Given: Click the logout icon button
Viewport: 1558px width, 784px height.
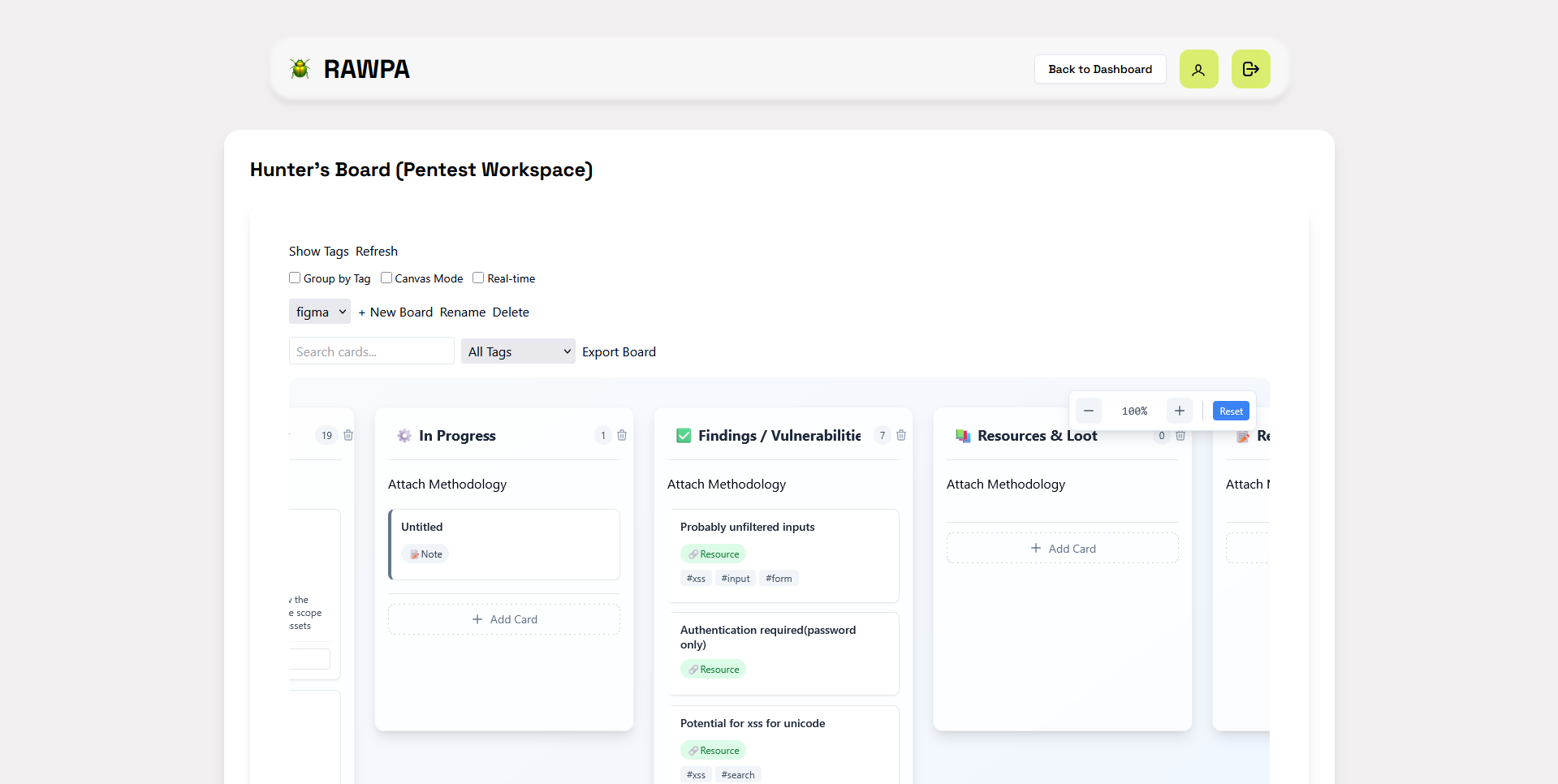Looking at the screenshot, I should 1250,69.
